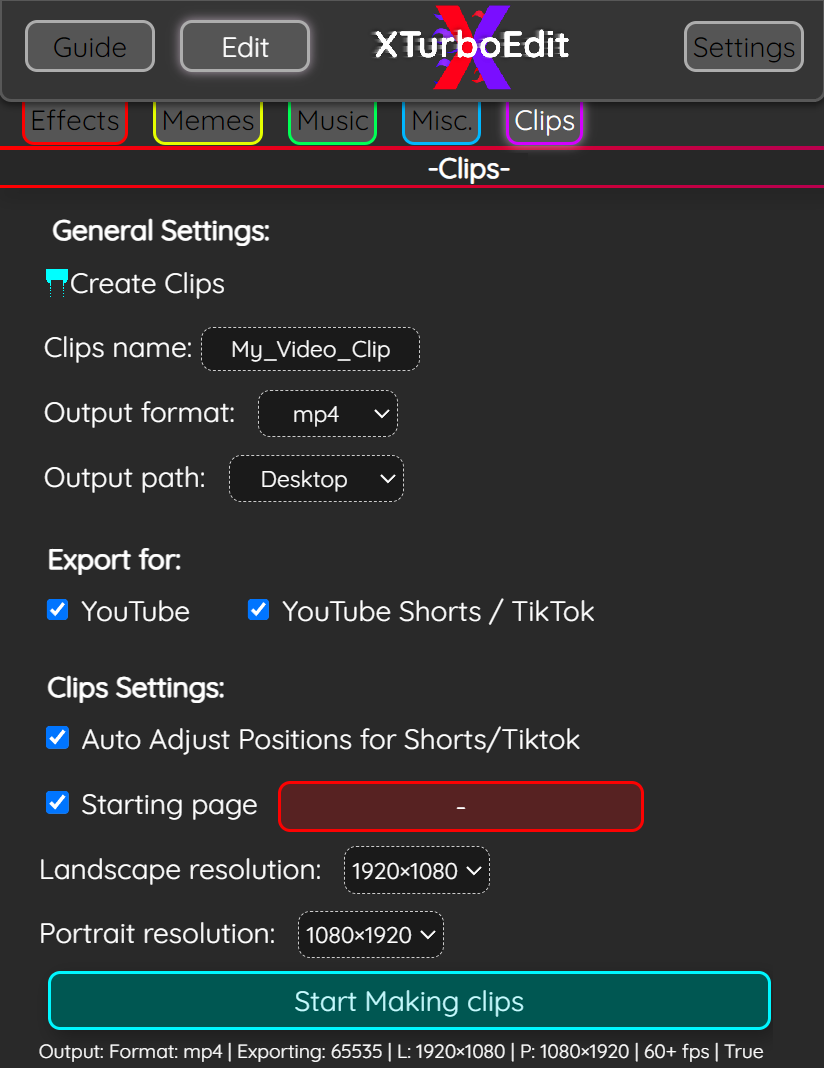Switch to the Misc. tab

(x=441, y=120)
